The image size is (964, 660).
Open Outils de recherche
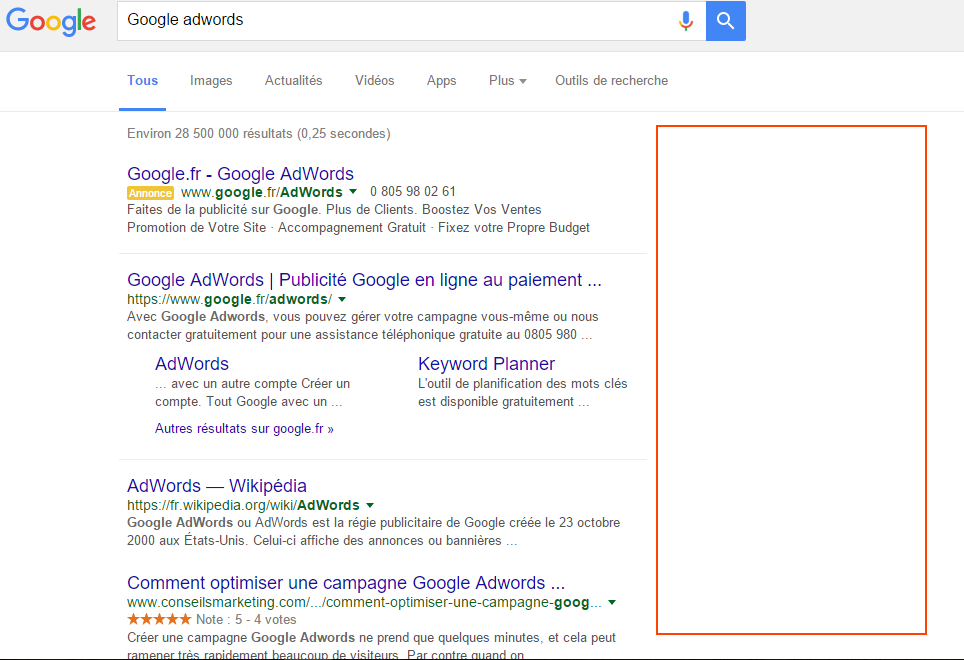pyautogui.click(x=612, y=81)
